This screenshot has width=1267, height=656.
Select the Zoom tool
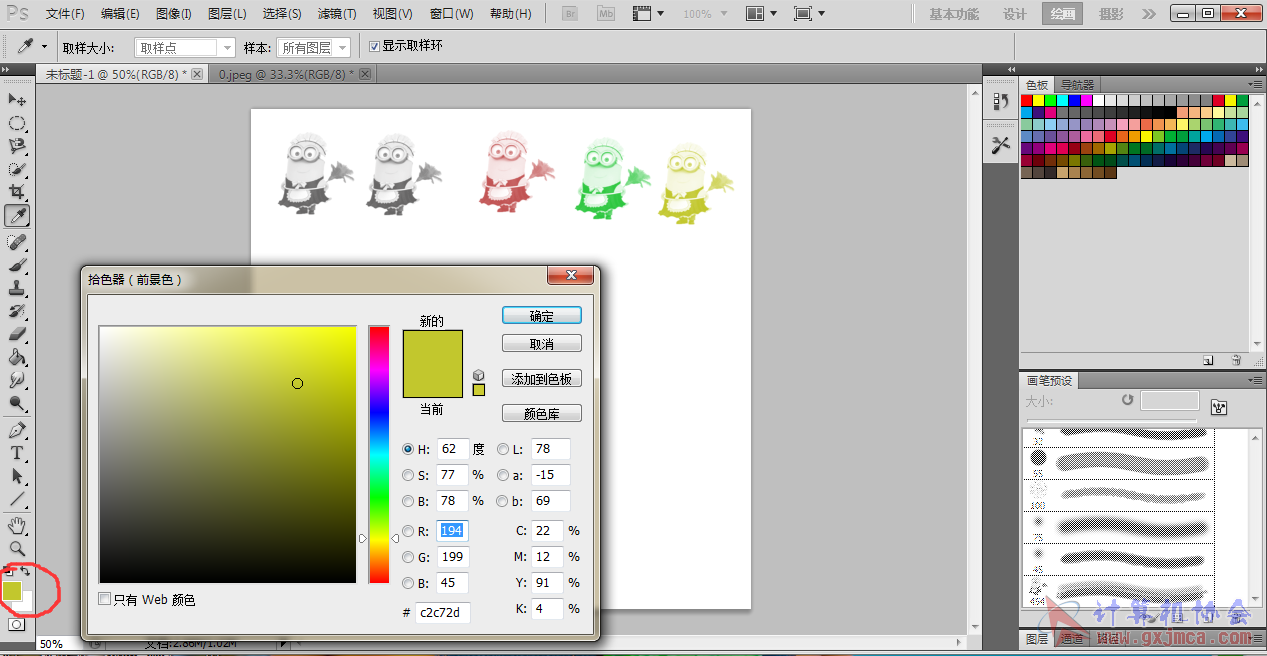(x=17, y=549)
